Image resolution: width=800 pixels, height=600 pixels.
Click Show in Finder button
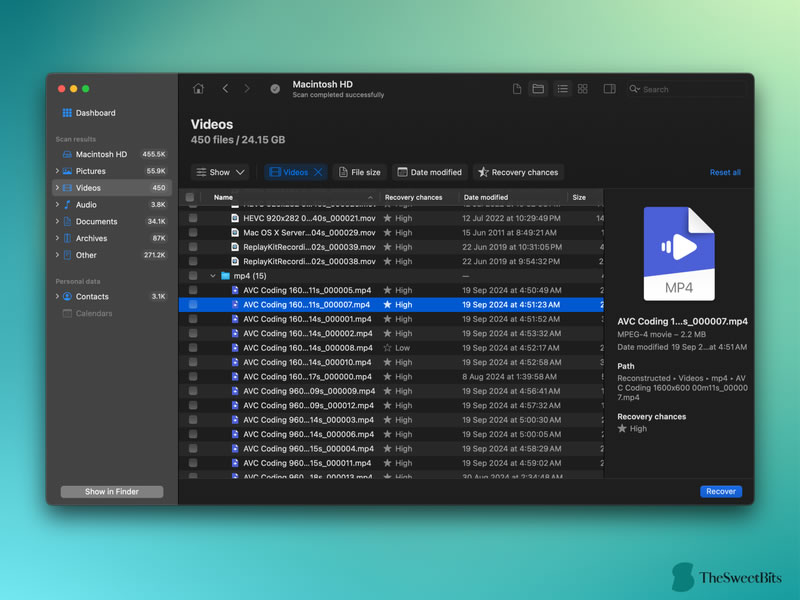tap(112, 491)
